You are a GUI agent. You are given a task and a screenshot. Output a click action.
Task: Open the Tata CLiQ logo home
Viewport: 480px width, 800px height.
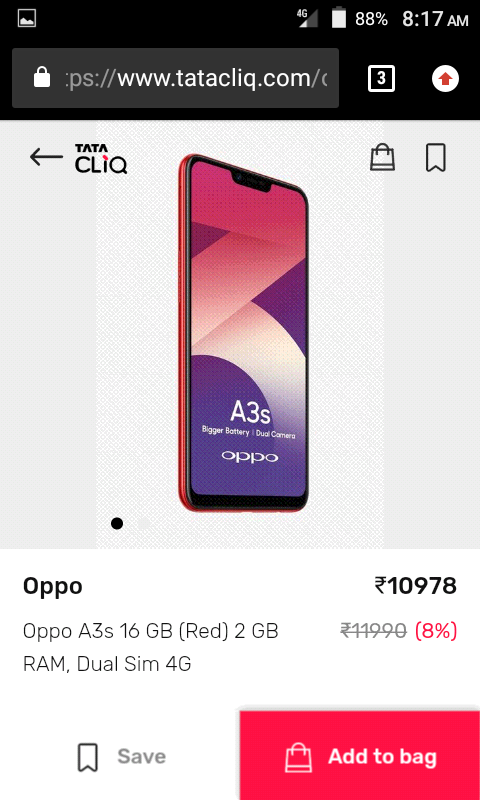(101, 159)
